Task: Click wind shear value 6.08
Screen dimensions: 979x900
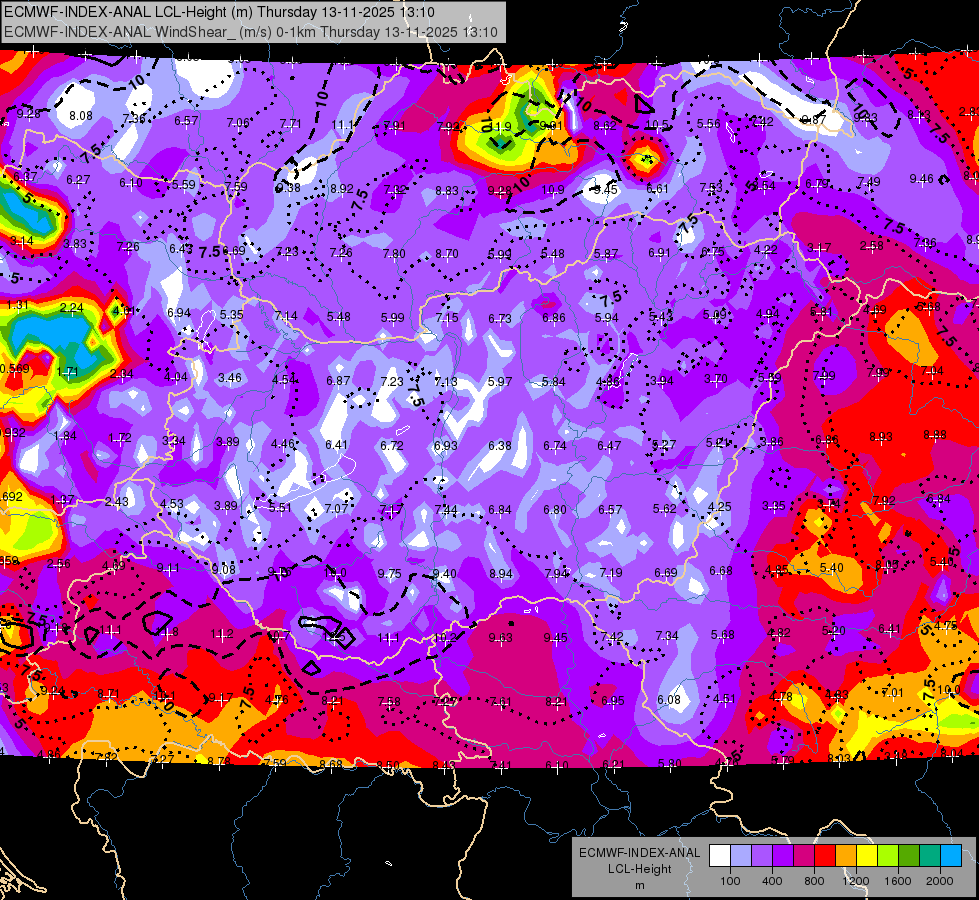Action: tap(669, 700)
